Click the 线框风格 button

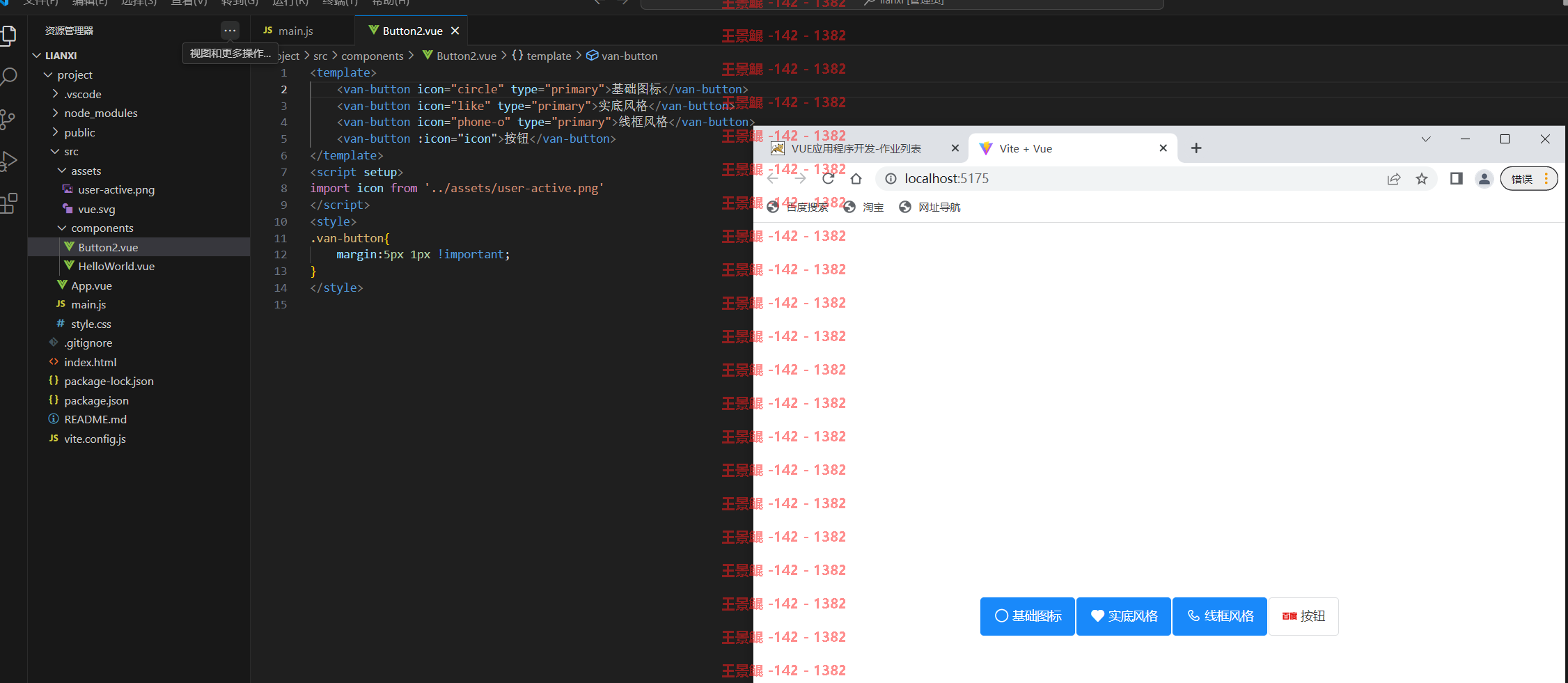coord(1220,616)
